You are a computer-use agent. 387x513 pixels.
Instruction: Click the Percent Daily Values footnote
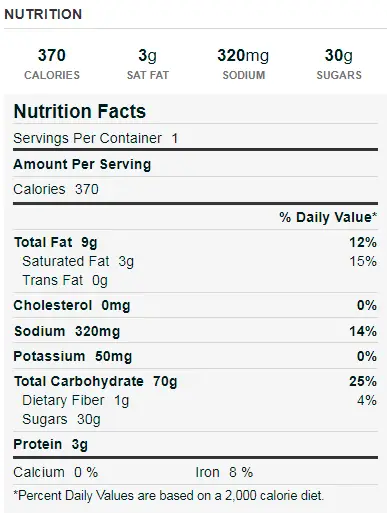pyautogui.click(x=168, y=496)
